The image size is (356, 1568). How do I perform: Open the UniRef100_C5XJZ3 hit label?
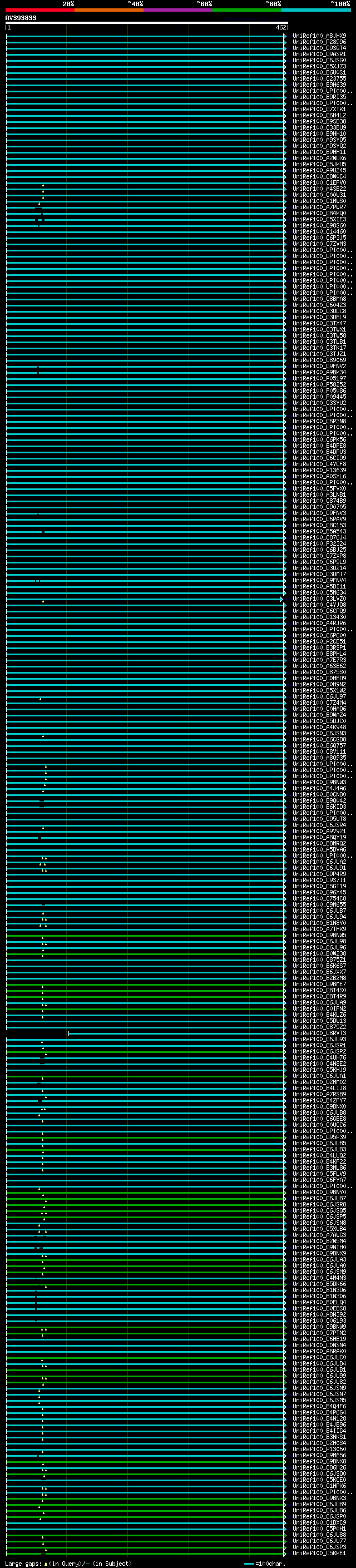coord(319,66)
